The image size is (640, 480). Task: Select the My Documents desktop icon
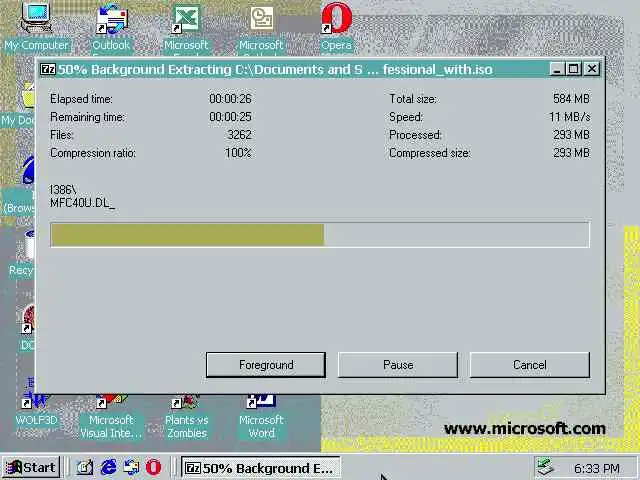18,105
